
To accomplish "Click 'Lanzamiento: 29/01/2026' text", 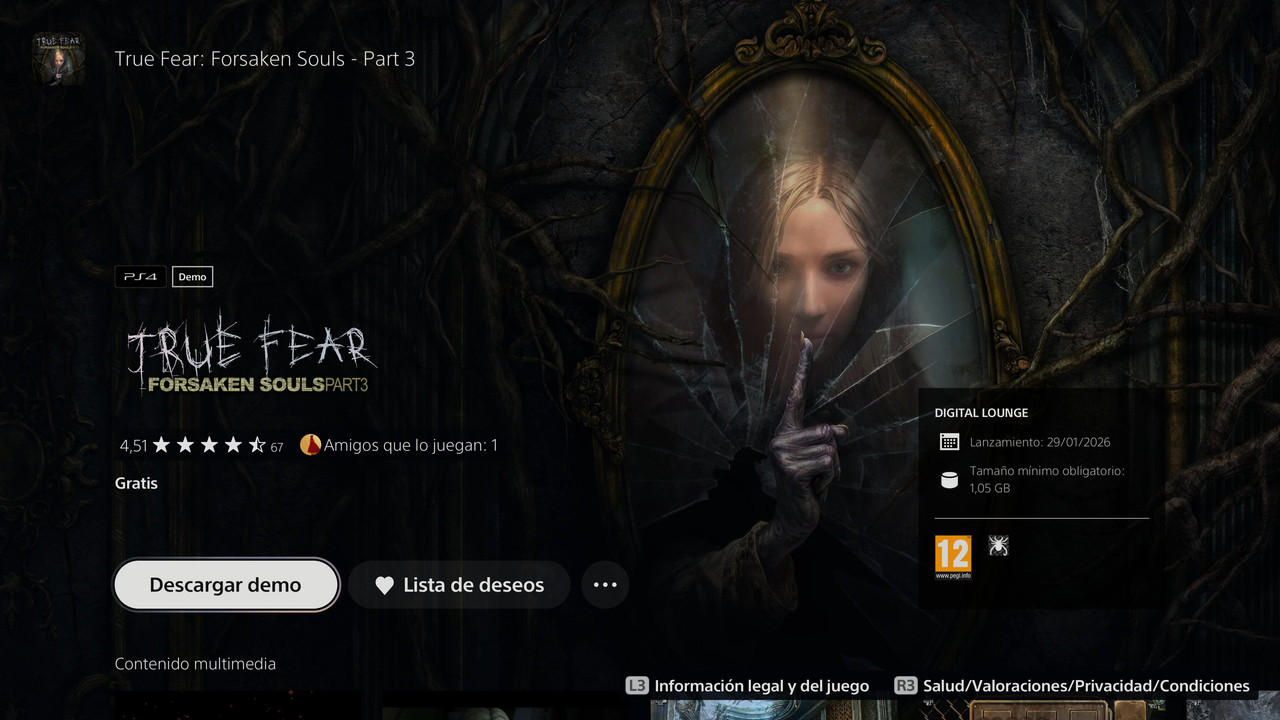I will [1040, 442].
